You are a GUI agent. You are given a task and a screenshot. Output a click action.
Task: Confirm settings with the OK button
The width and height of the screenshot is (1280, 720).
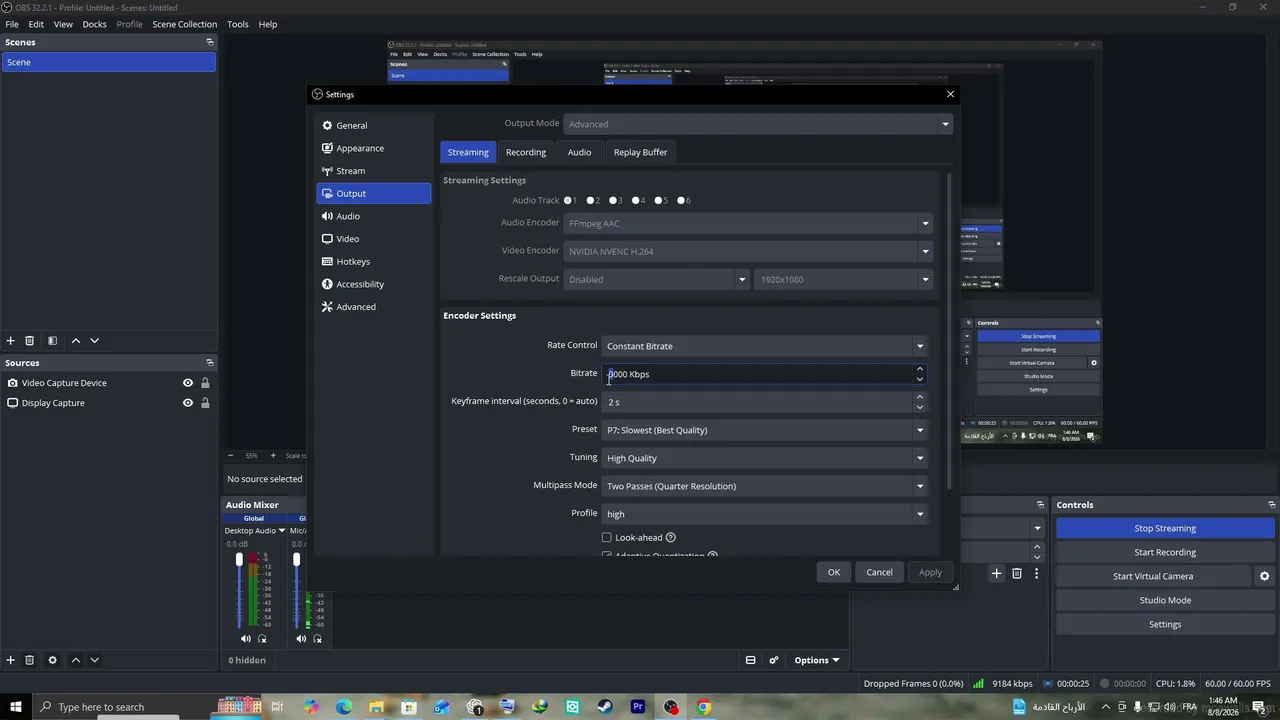834,572
